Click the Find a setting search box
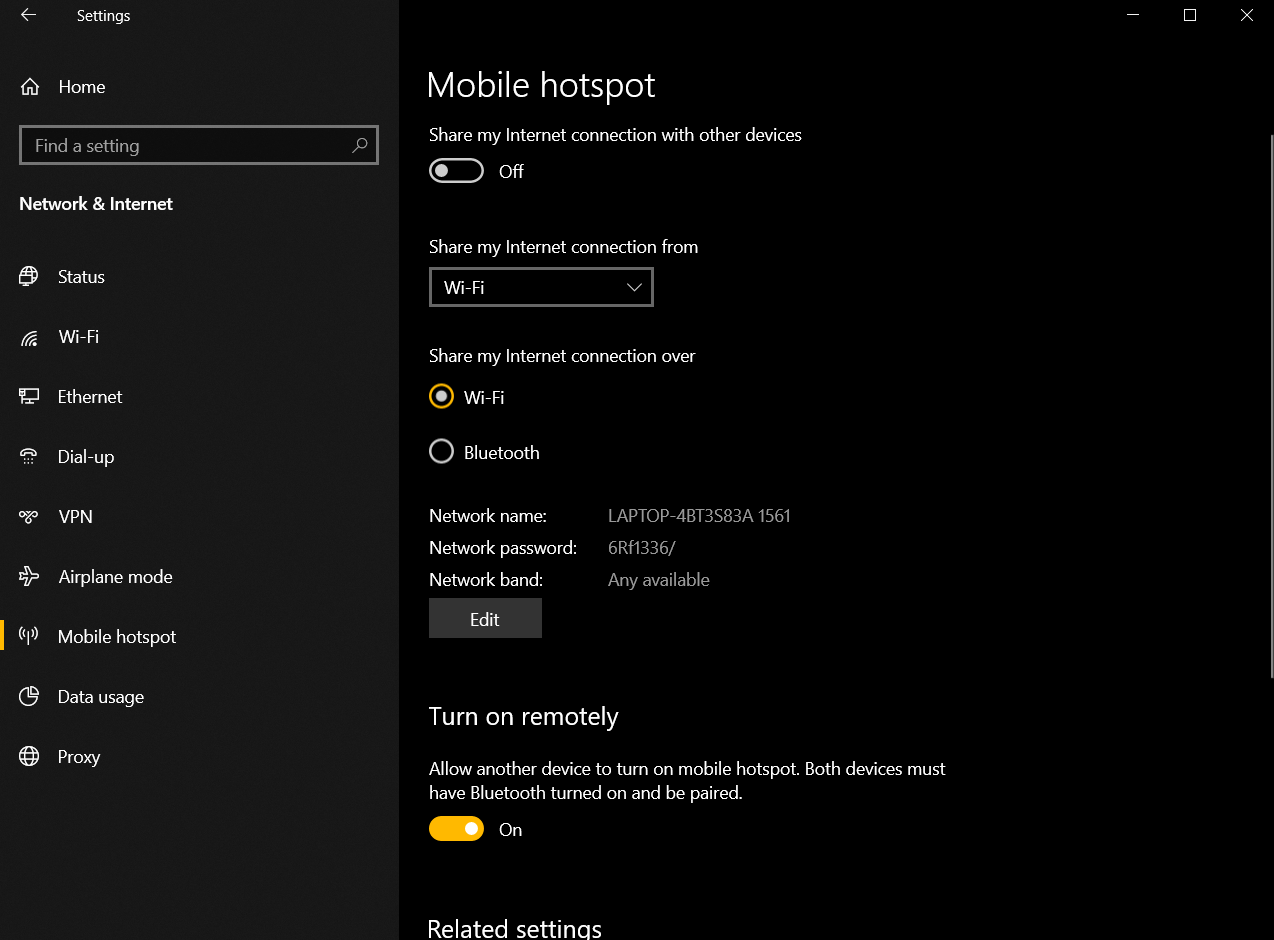1274x940 pixels. click(185, 145)
